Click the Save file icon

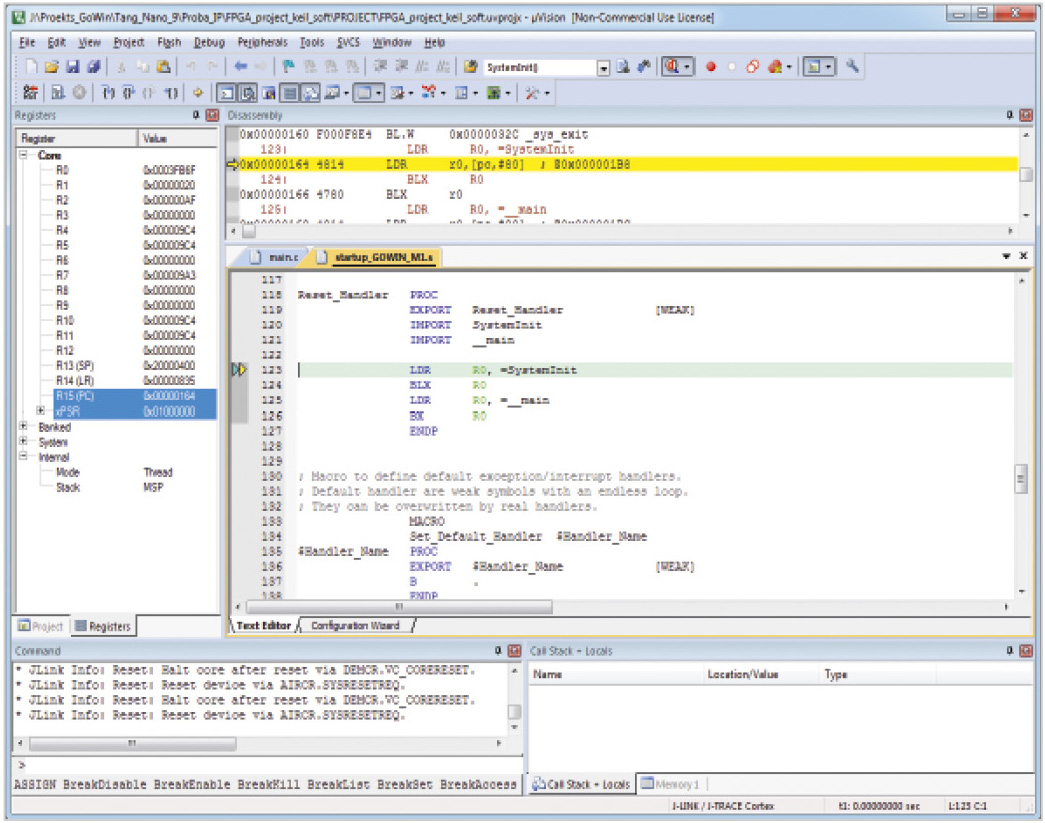pos(72,67)
